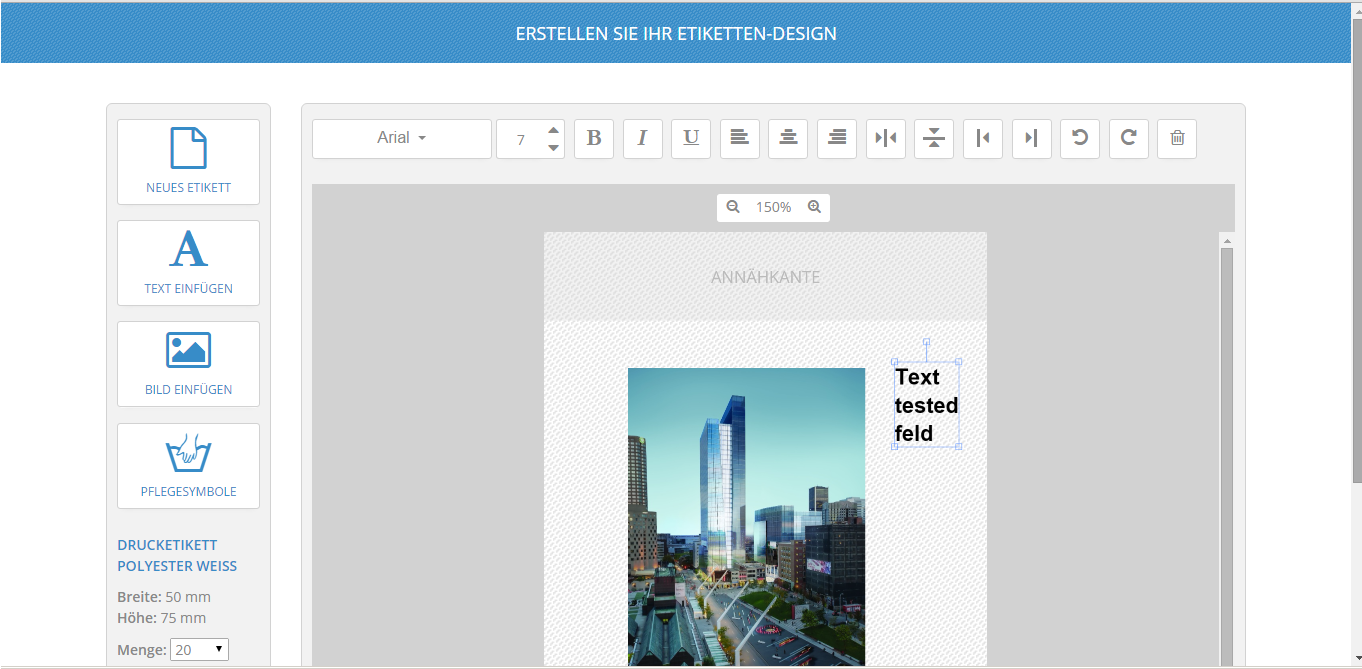The width and height of the screenshot is (1362, 669).
Task: Select left text alignment
Action: coord(739,138)
